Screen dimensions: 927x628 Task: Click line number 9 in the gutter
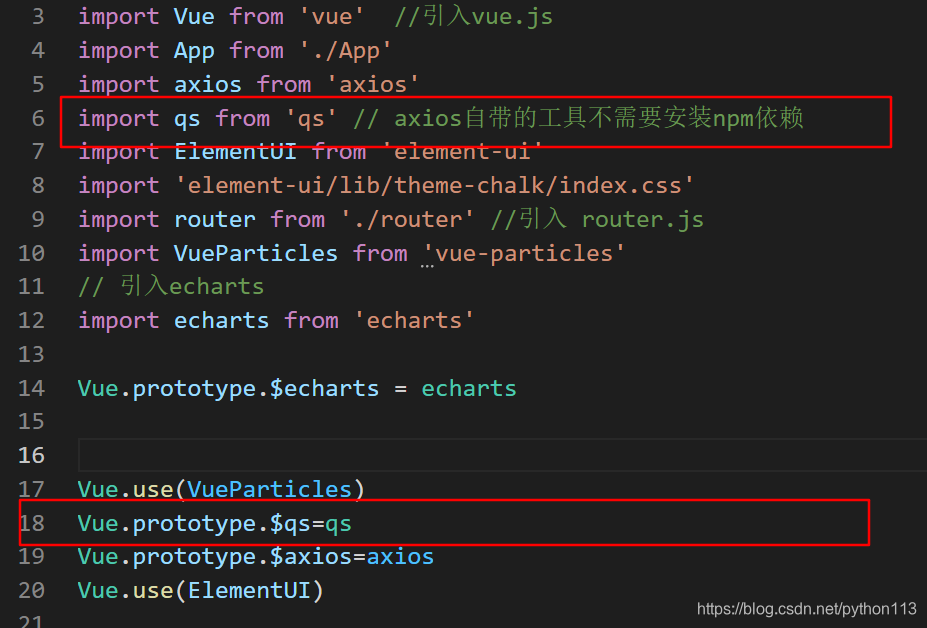click(x=38, y=219)
